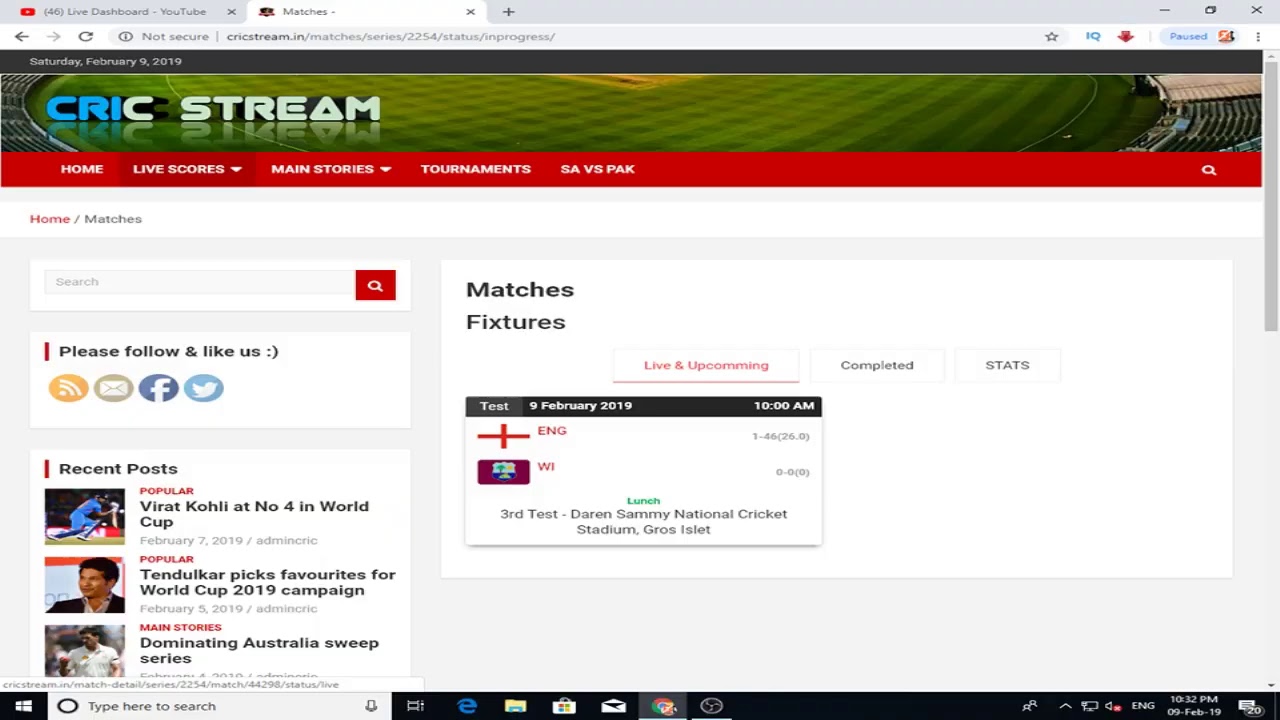
Task: Open the TOURNAMENTS menu item
Action: (x=476, y=169)
